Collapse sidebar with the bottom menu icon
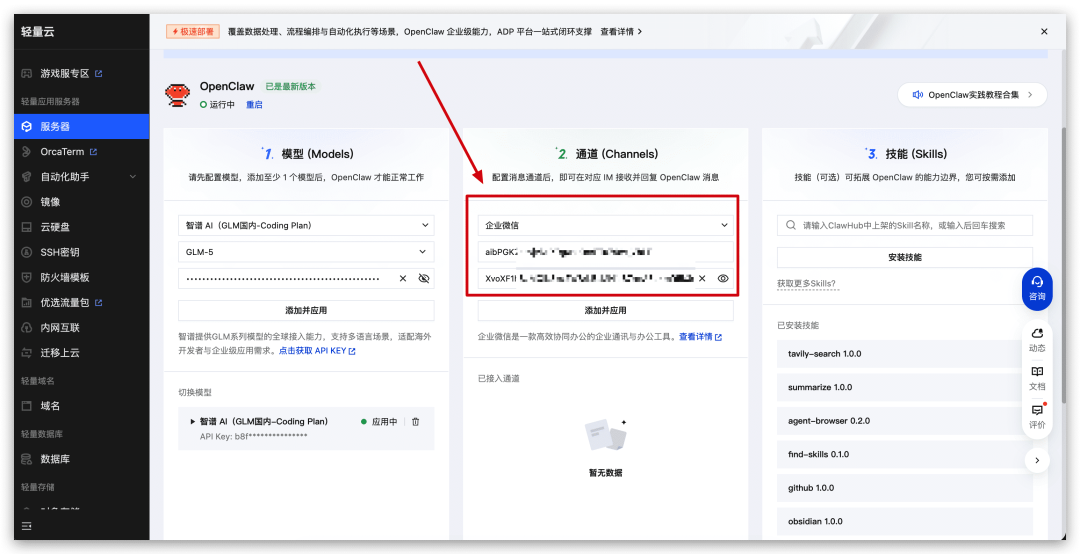 coord(27,526)
